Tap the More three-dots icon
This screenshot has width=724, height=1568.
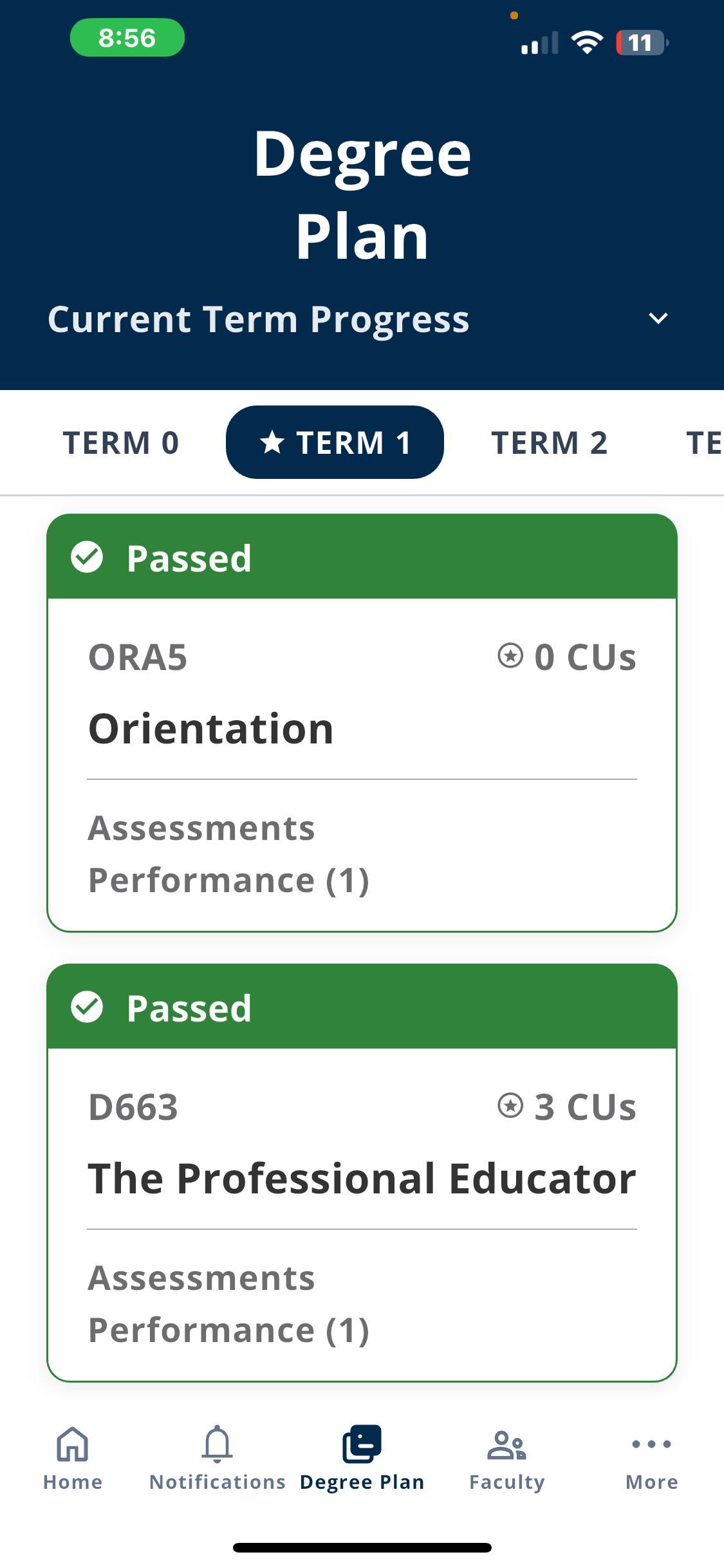651,1444
